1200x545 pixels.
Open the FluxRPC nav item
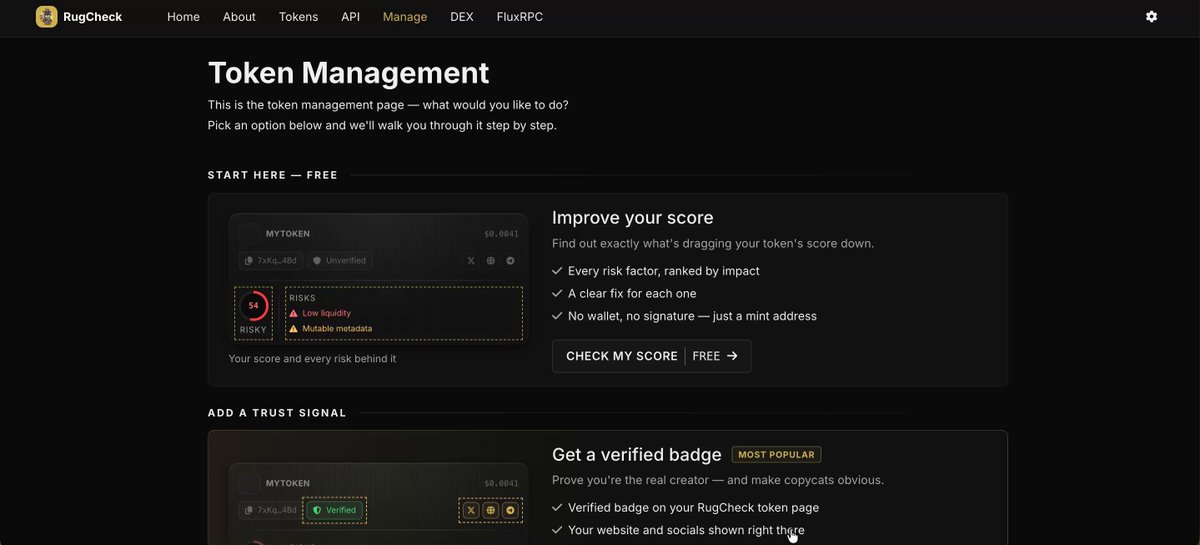pos(520,17)
